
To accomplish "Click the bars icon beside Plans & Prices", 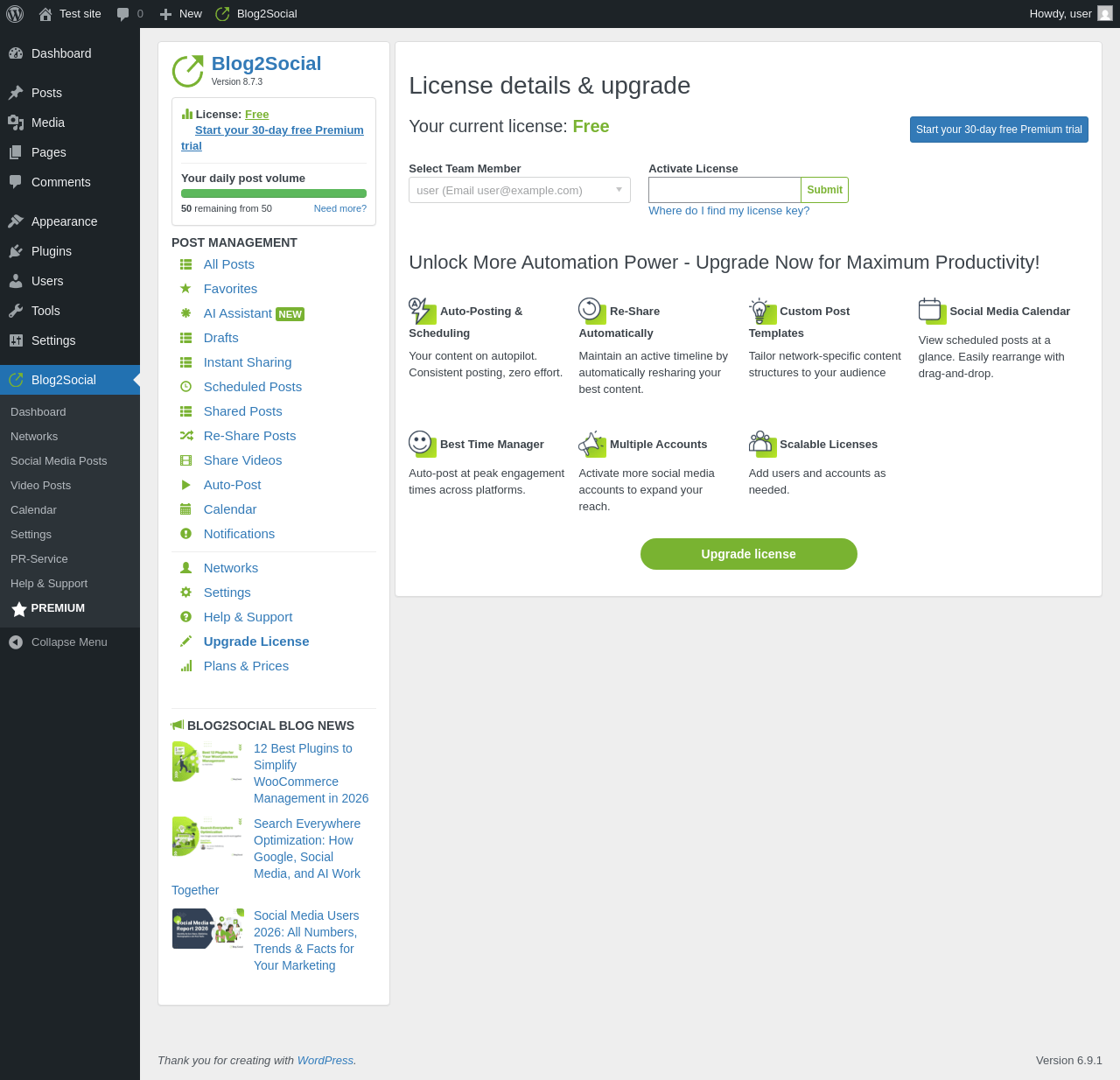I will tap(185, 666).
